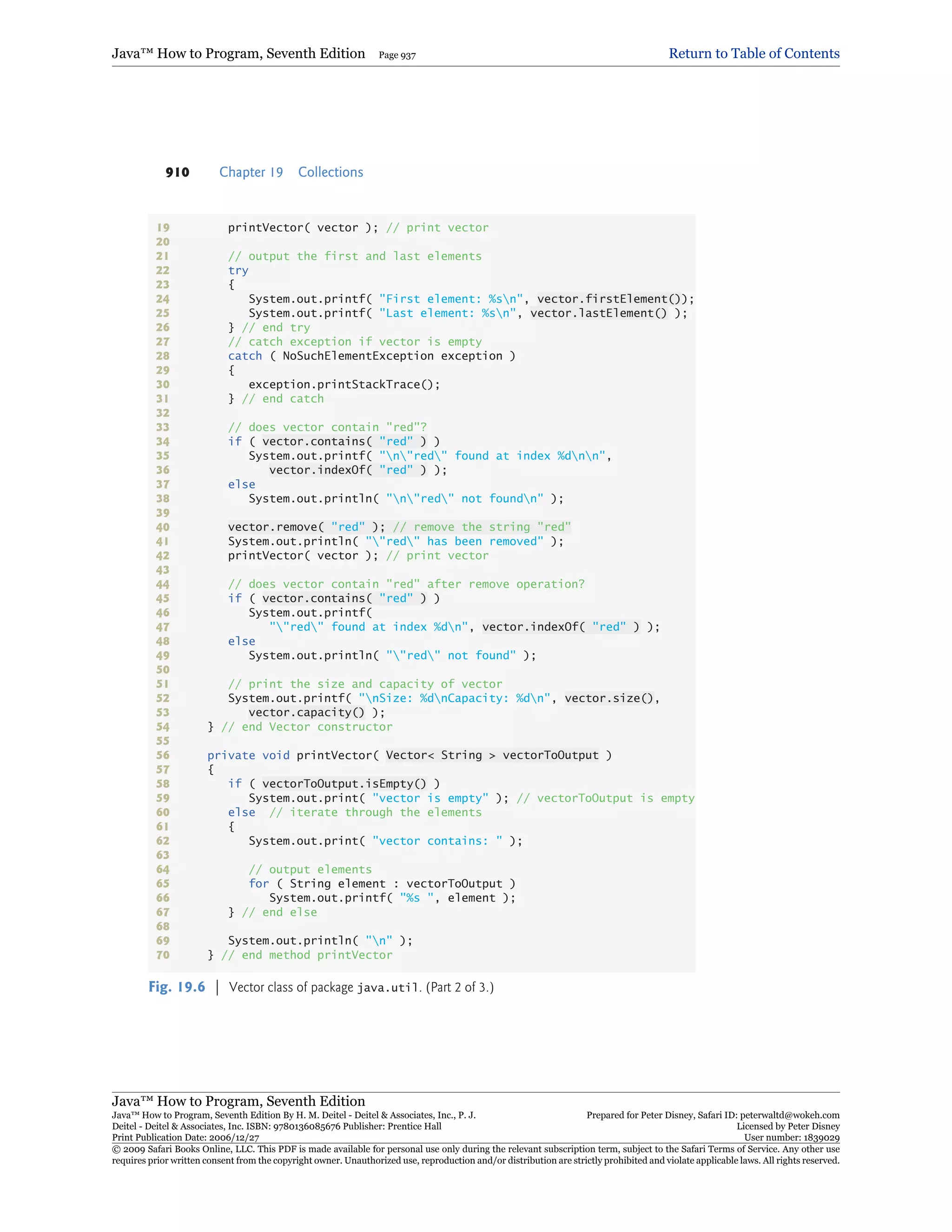This screenshot has width=952, height=1232.
Task: Click the end method printVector comment
Action: coord(307,955)
